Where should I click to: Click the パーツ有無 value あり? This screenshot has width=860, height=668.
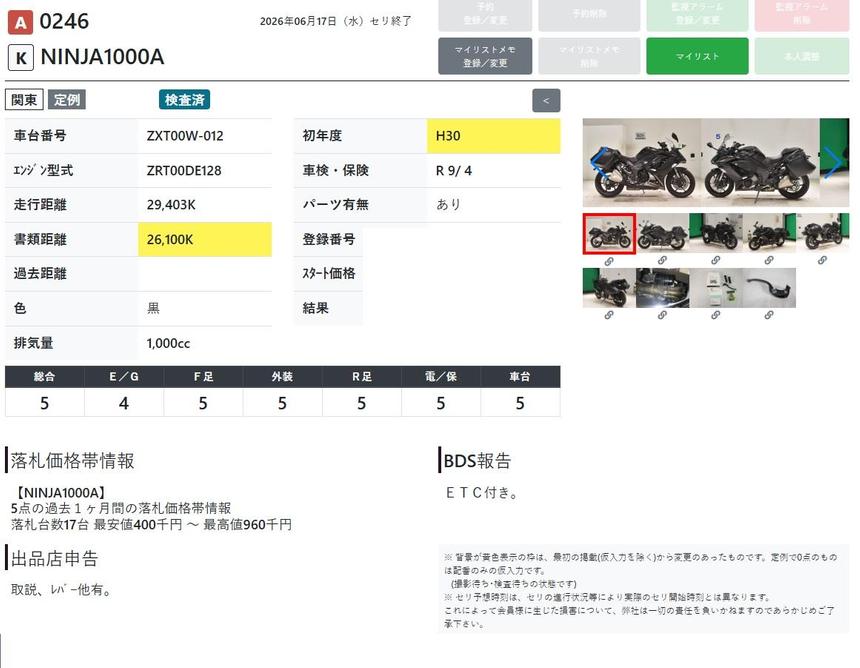pos(448,205)
